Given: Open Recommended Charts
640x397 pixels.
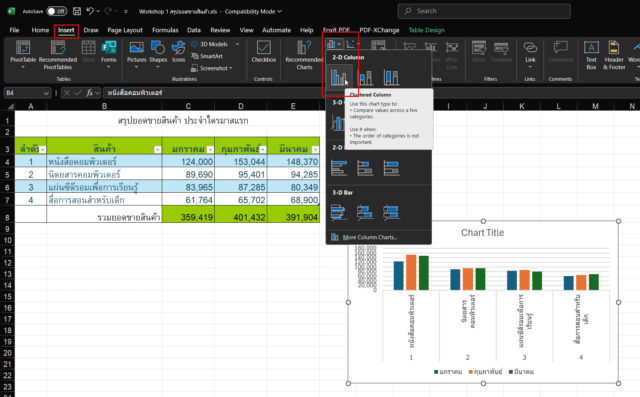Looking at the screenshot, I should (x=304, y=55).
